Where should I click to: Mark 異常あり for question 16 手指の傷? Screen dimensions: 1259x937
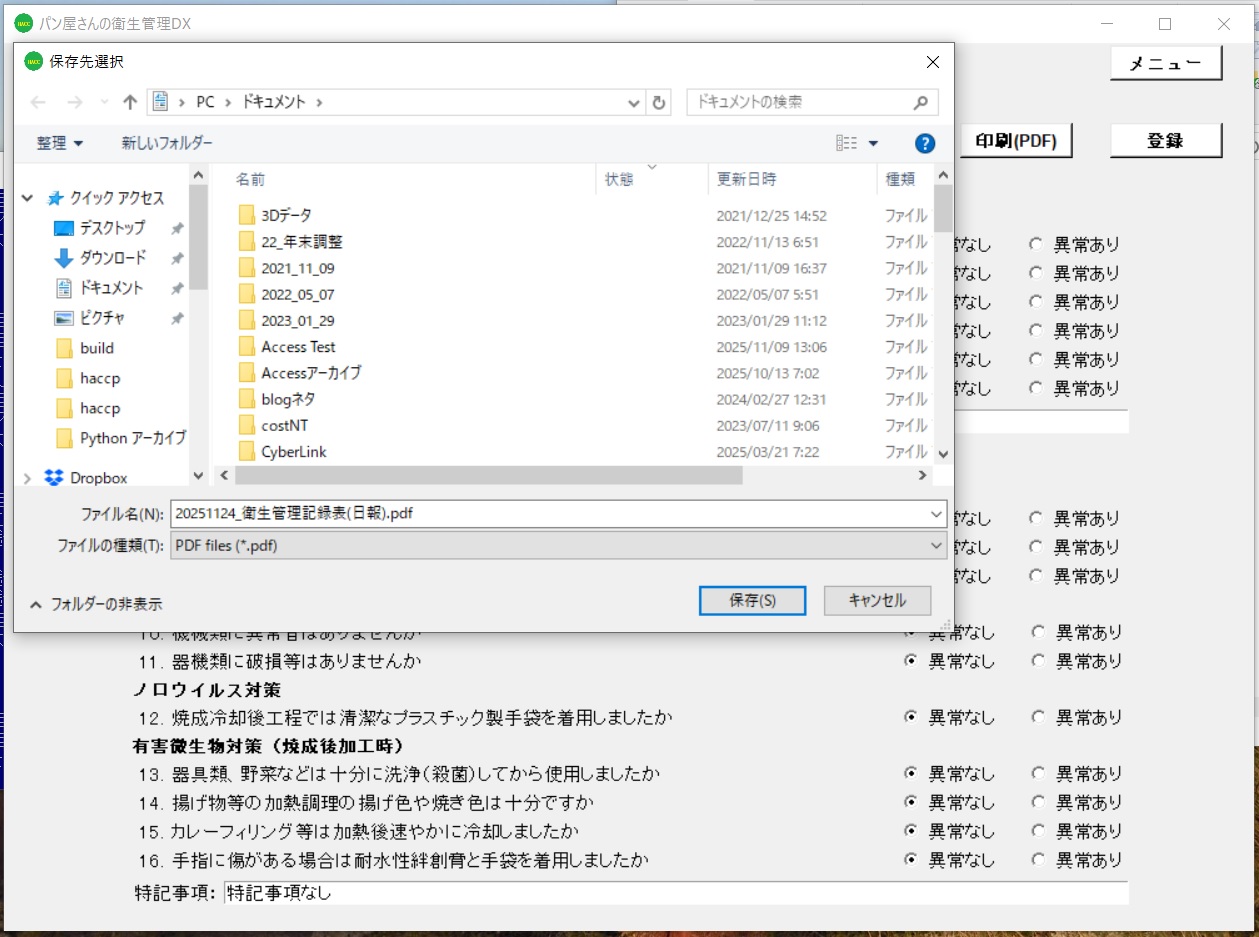(1037, 859)
